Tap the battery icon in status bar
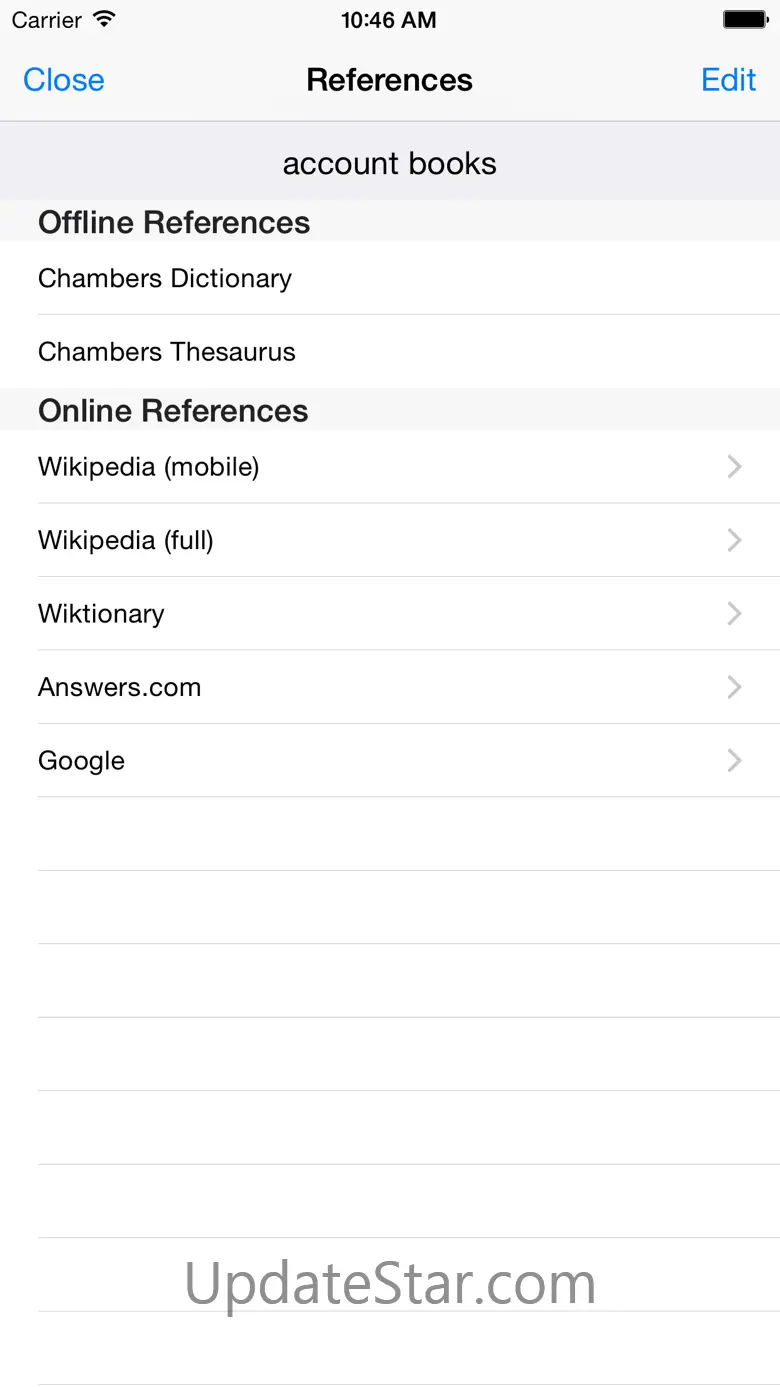 (744, 20)
